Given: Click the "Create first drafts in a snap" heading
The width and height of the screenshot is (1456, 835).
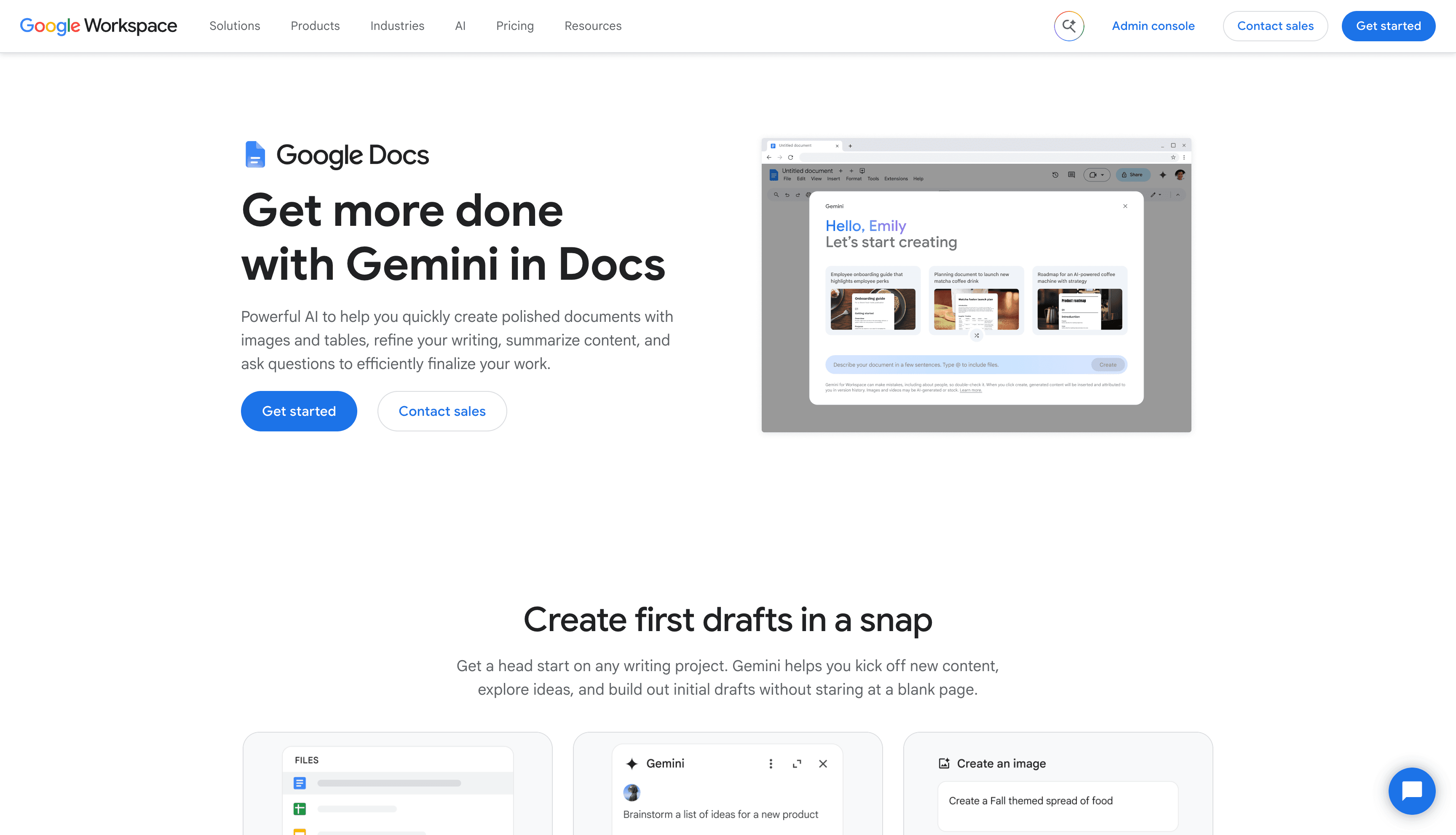Looking at the screenshot, I should 728,620.
